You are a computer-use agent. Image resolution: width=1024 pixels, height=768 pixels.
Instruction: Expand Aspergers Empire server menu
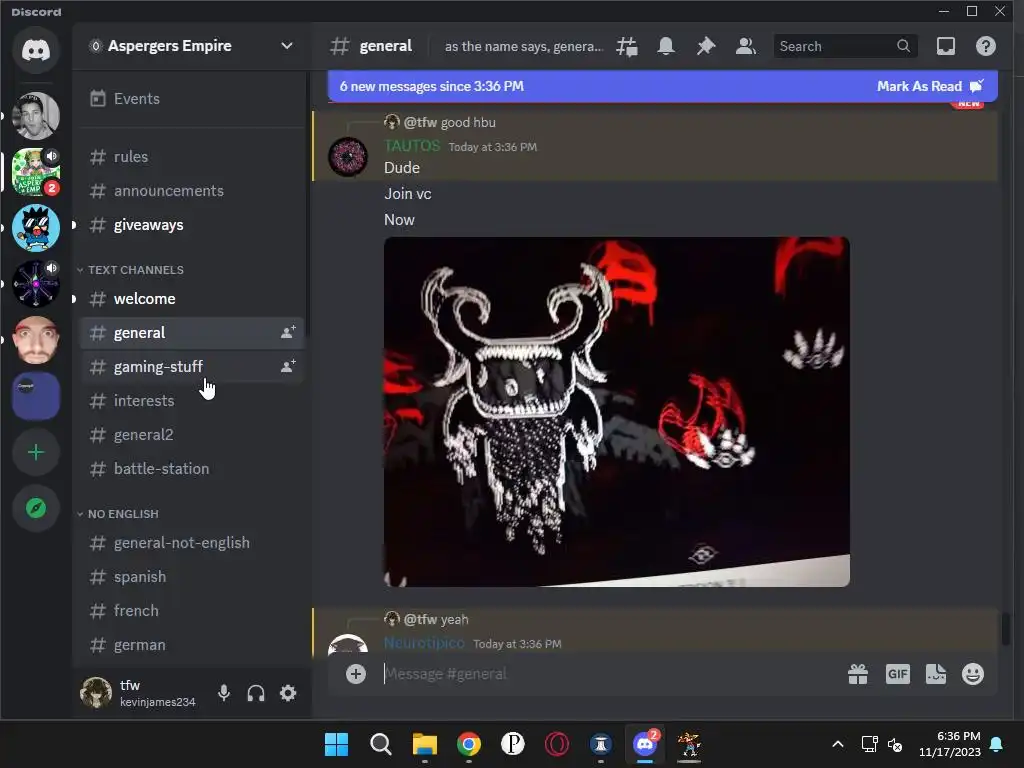point(287,46)
